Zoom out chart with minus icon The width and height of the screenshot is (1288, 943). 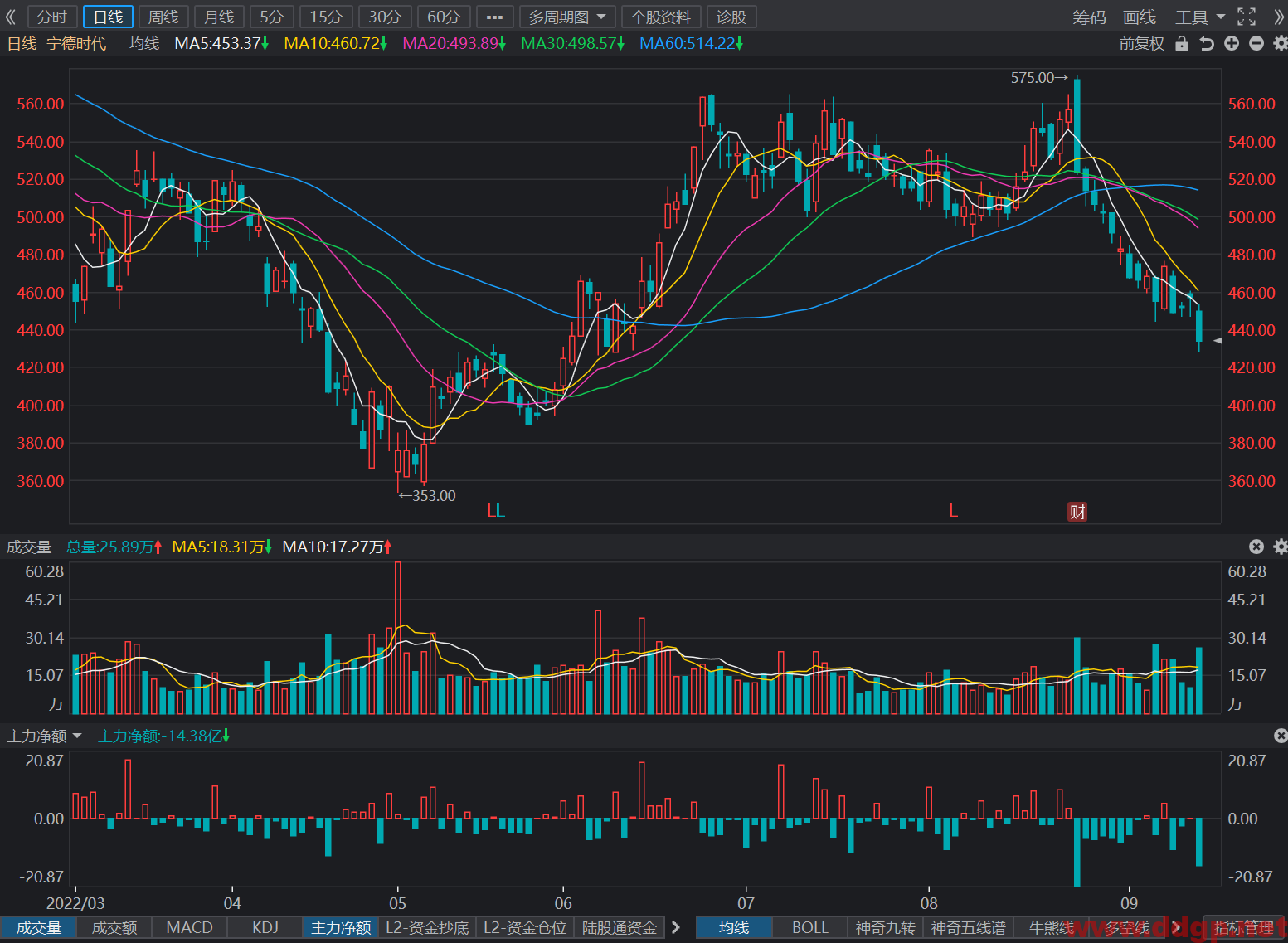point(1256,43)
